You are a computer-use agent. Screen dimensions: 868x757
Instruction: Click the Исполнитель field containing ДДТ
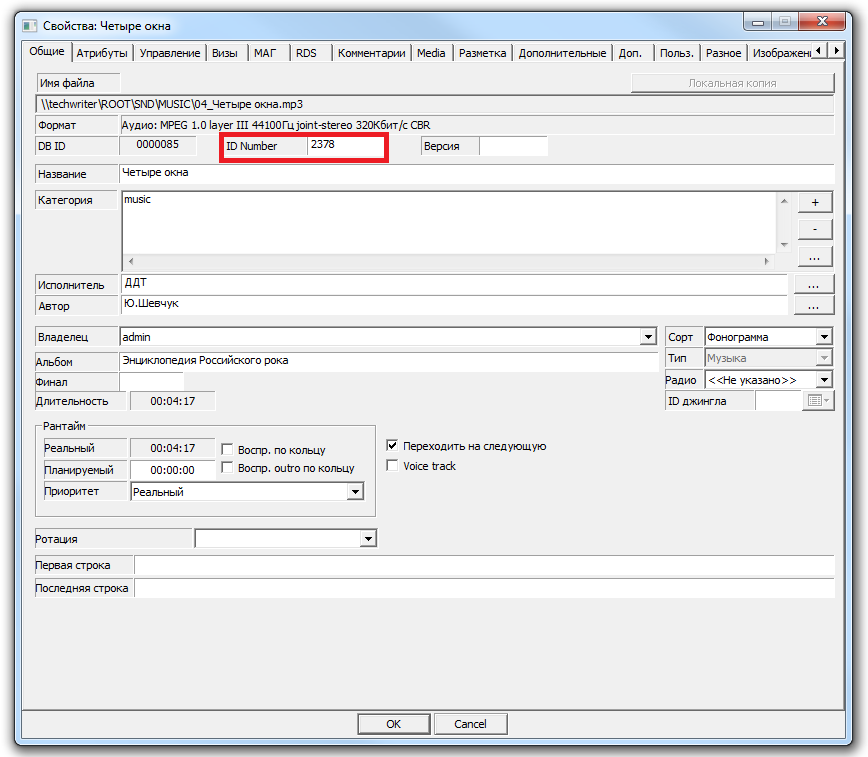(x=454, y=284)
